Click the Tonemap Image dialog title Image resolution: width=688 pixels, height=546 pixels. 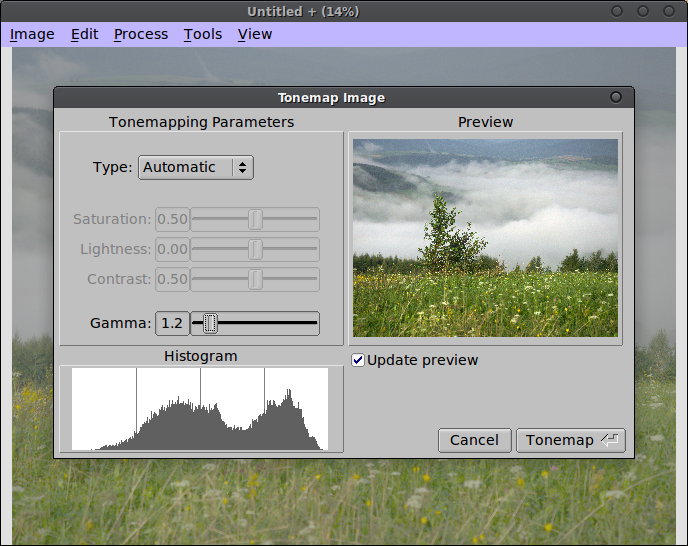[331, 97]
